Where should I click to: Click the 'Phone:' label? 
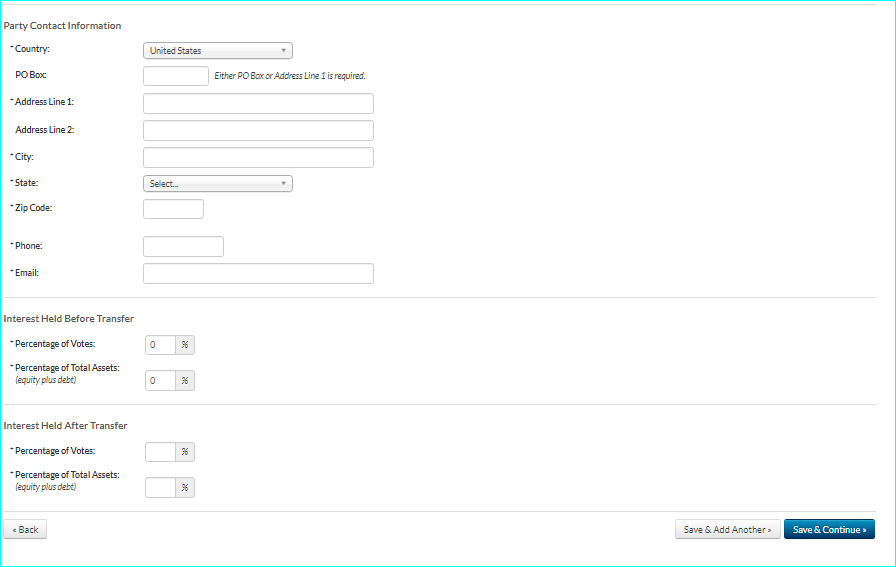(x=29, y=246)
